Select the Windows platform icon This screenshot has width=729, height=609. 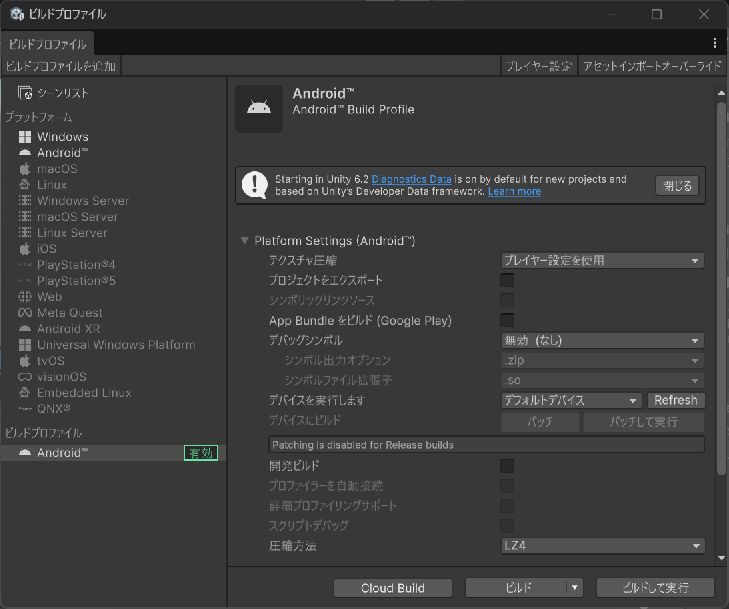point(25,137)
